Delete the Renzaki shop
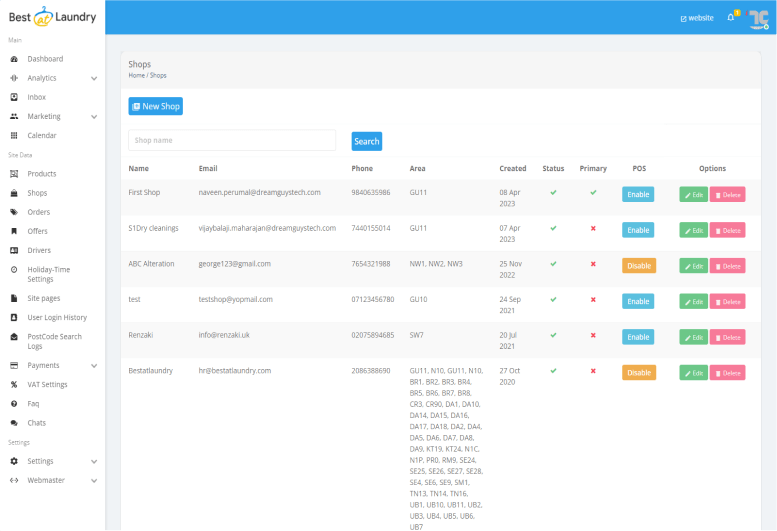This screenshot has height=531, width=777. [727, 337]
